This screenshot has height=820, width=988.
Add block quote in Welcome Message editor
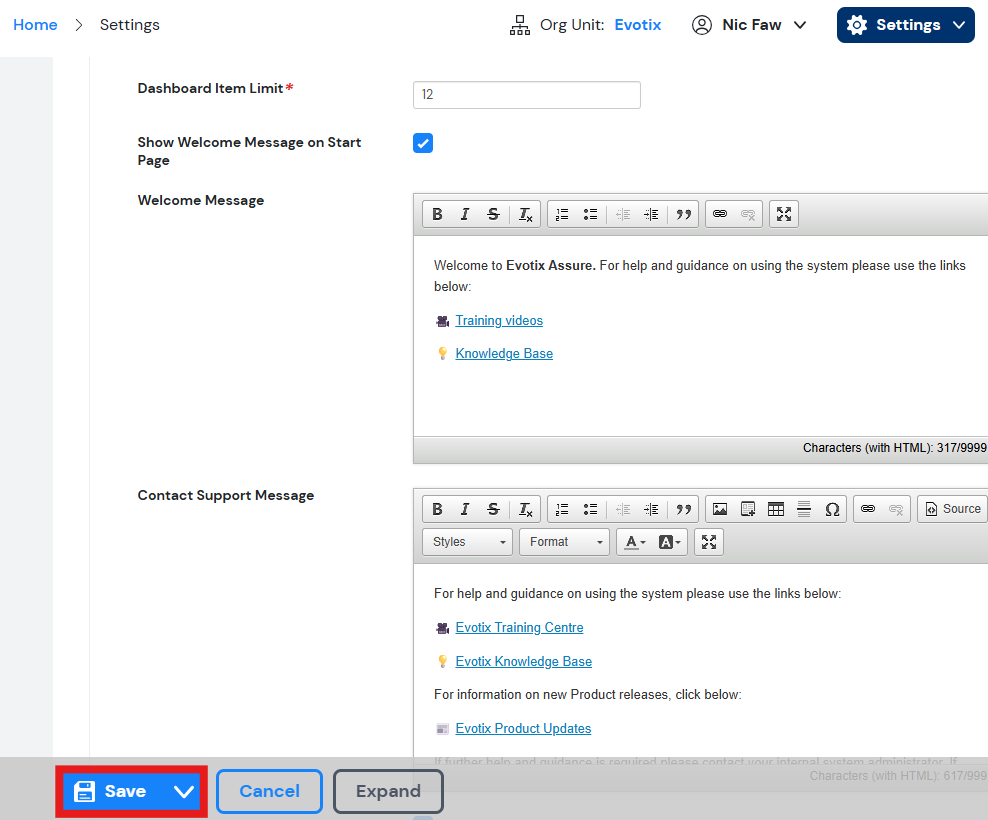click(x=683, y=214)
